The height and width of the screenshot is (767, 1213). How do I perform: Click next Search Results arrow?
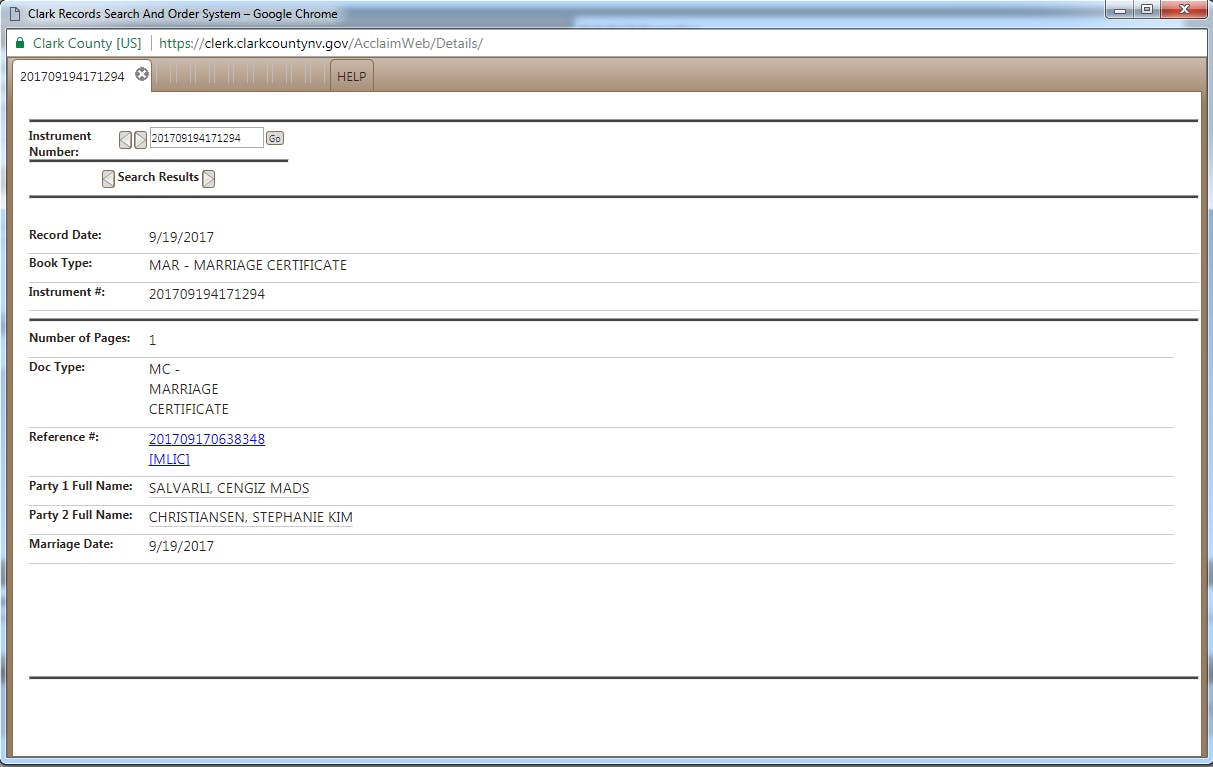(208, 179)
